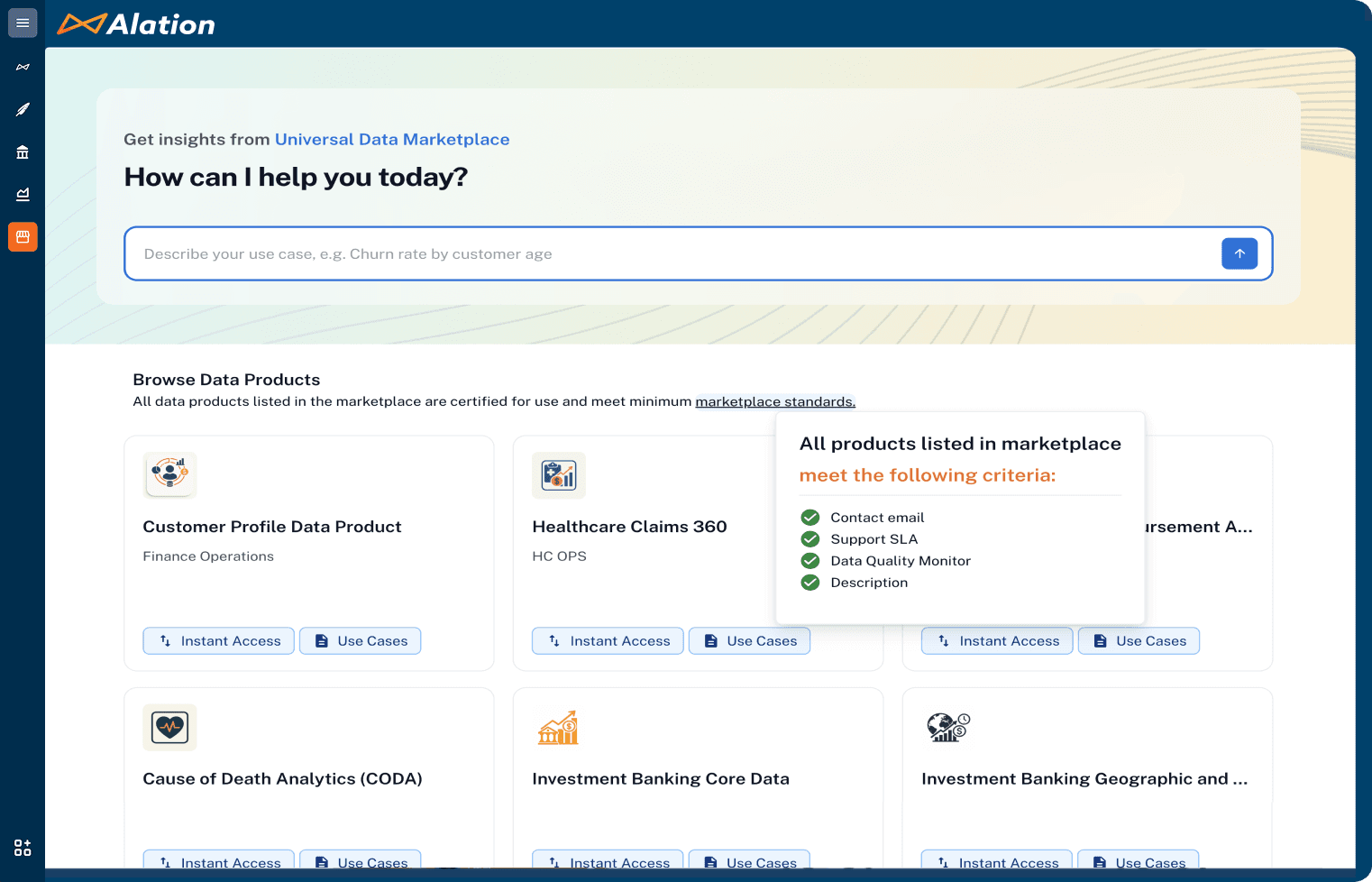Open the compose quill icon in sidebar
The width and height of the screenshot is (1372, 882).
(x=23, y=109)
